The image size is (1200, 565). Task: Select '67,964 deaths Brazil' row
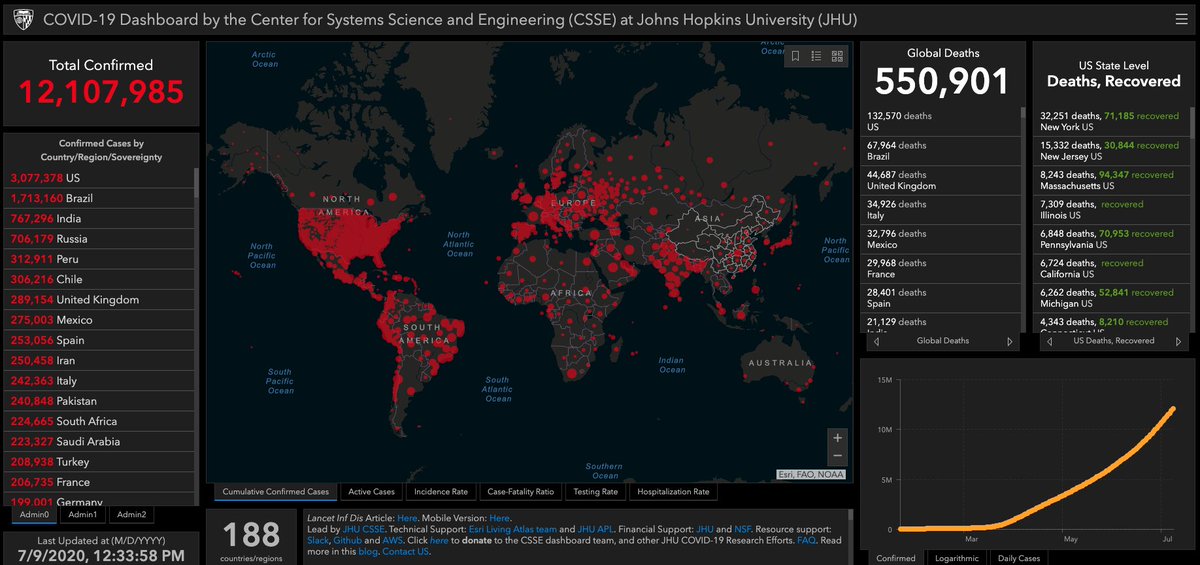[x=940, y=151]
